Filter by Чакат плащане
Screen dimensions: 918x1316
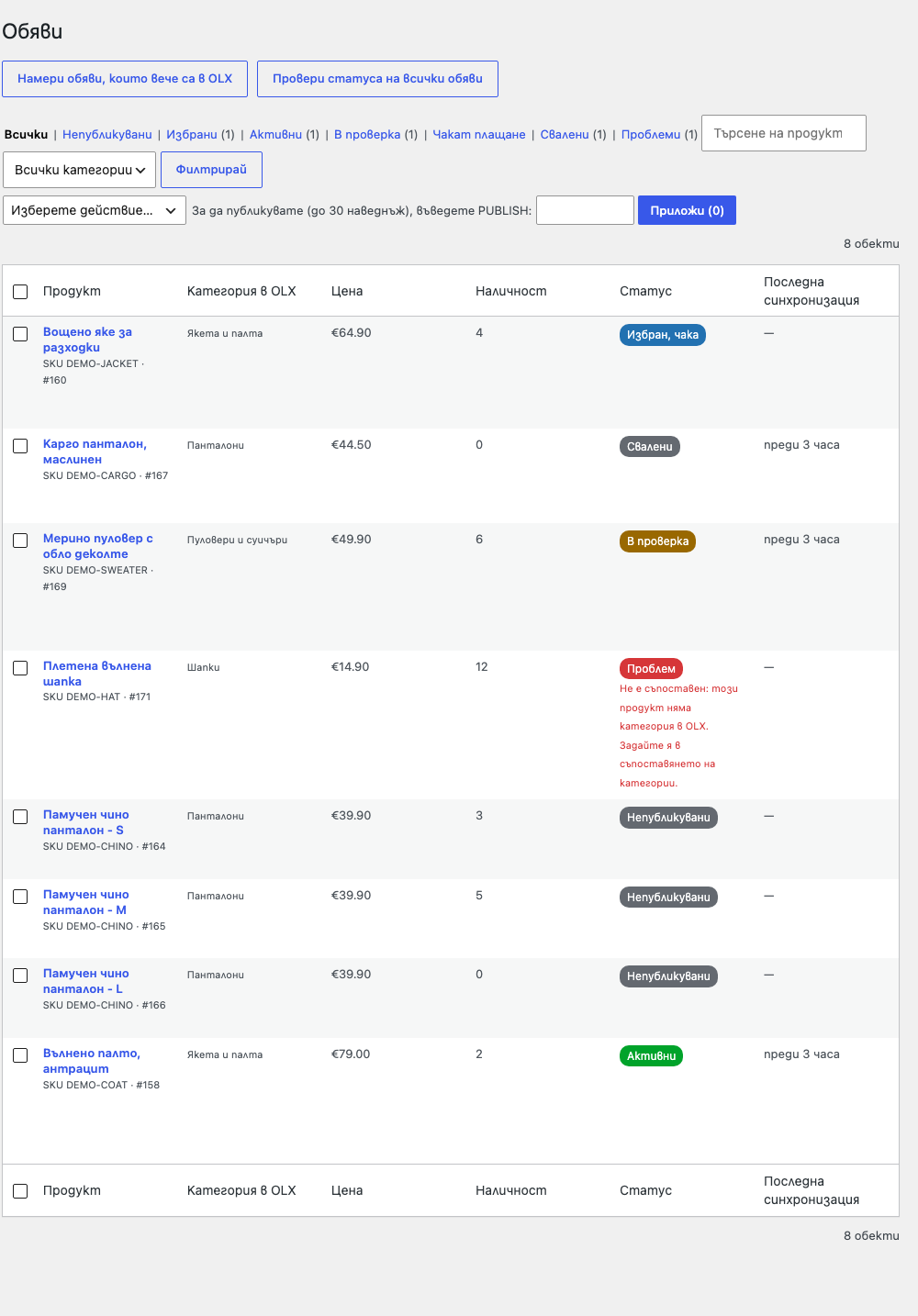pos(479,134)
